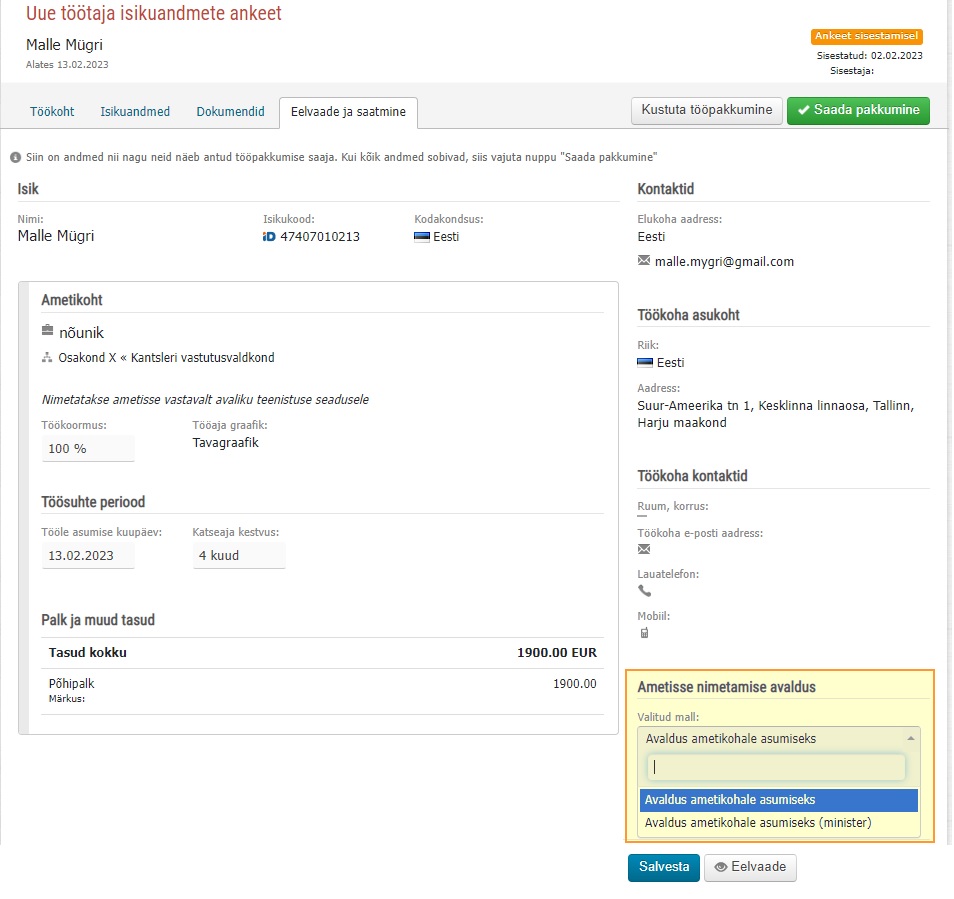Click the org-chart icon before Osakond X
This screenshot has height=899, width=954.
(x=47, y=357)
